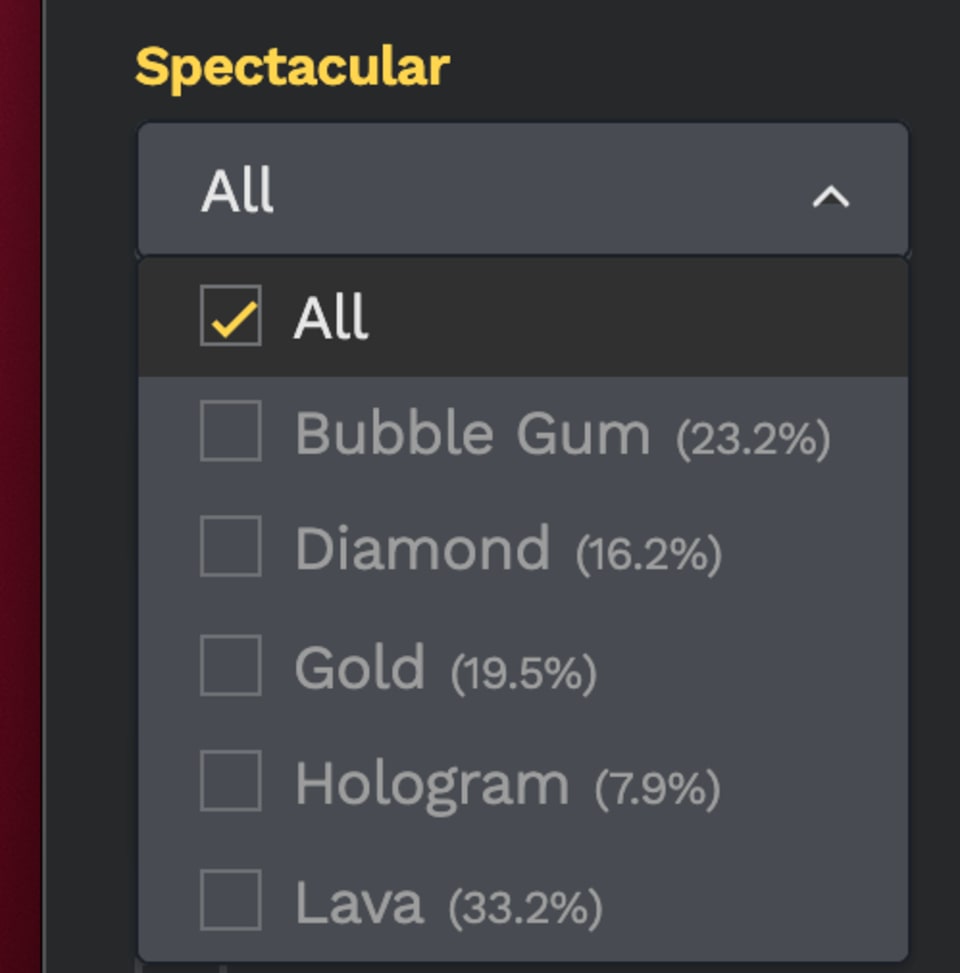
Task: Choose the All option label
Action: (331, 318)
